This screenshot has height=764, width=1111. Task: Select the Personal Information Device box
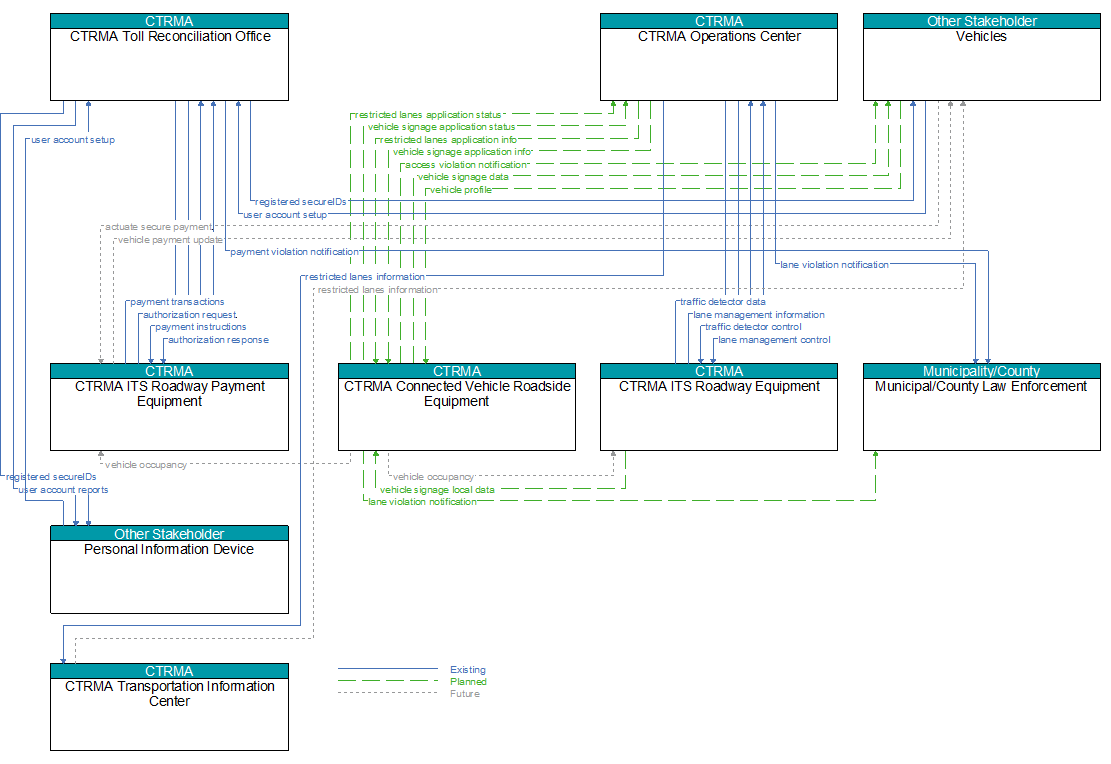click(x=169, y=570)
